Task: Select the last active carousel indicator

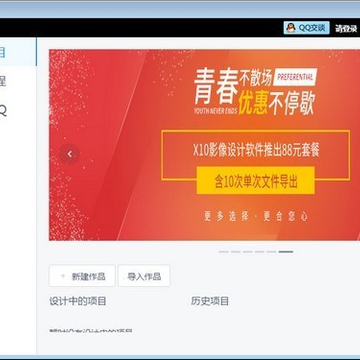Action: [286, 252]
